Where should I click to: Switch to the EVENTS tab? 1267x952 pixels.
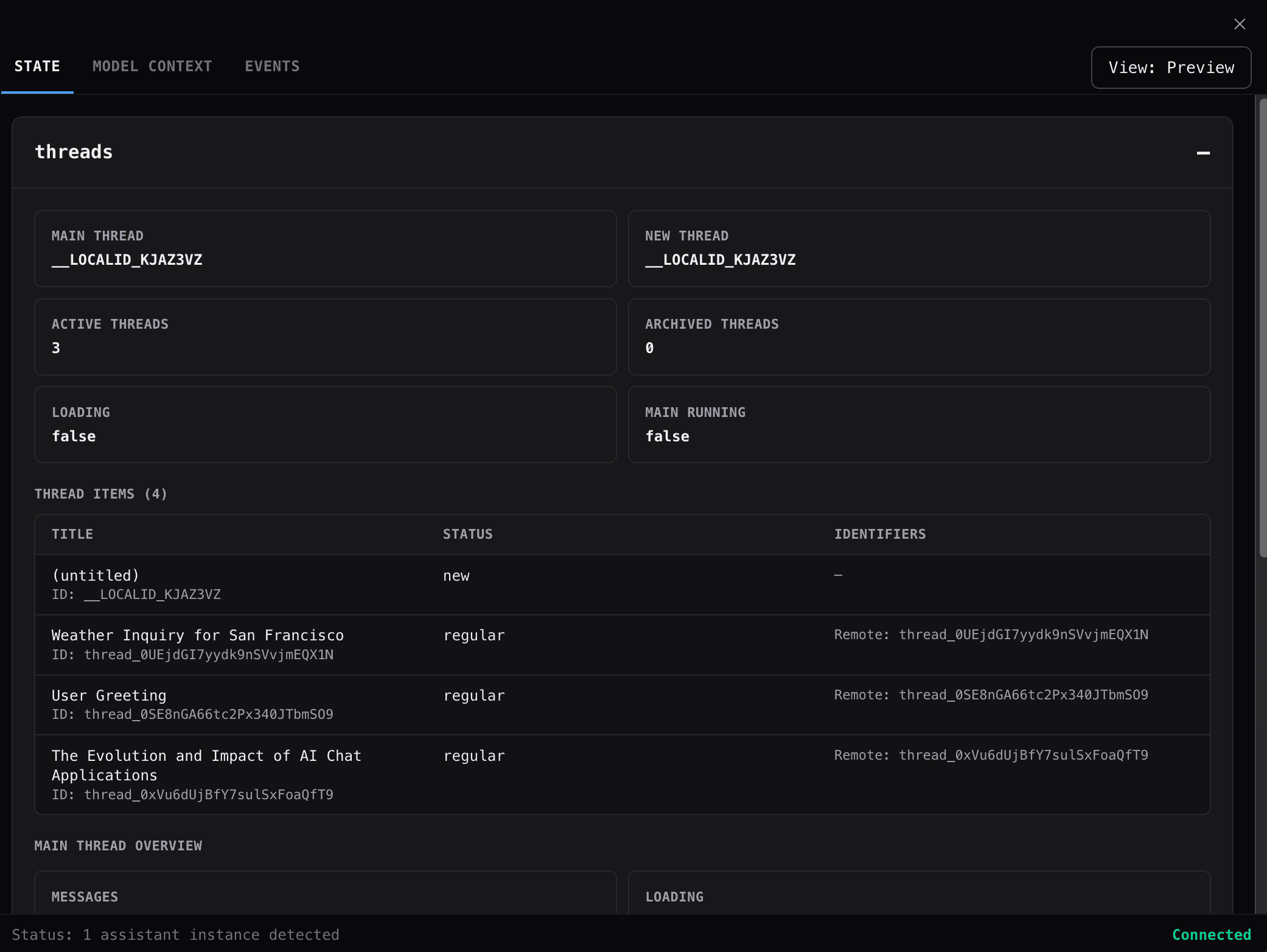[272, 66]
